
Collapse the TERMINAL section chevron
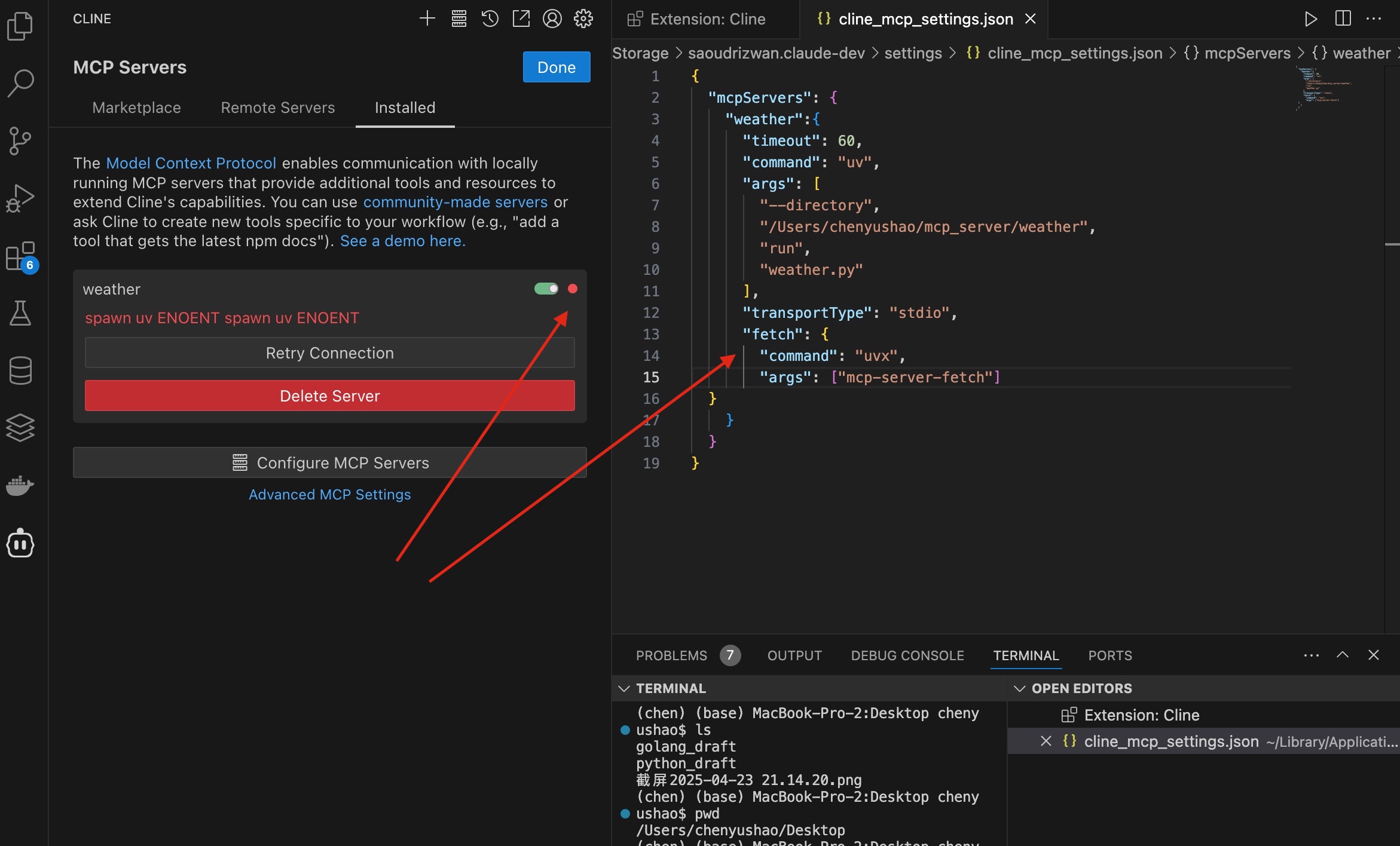tap(624, 688)
